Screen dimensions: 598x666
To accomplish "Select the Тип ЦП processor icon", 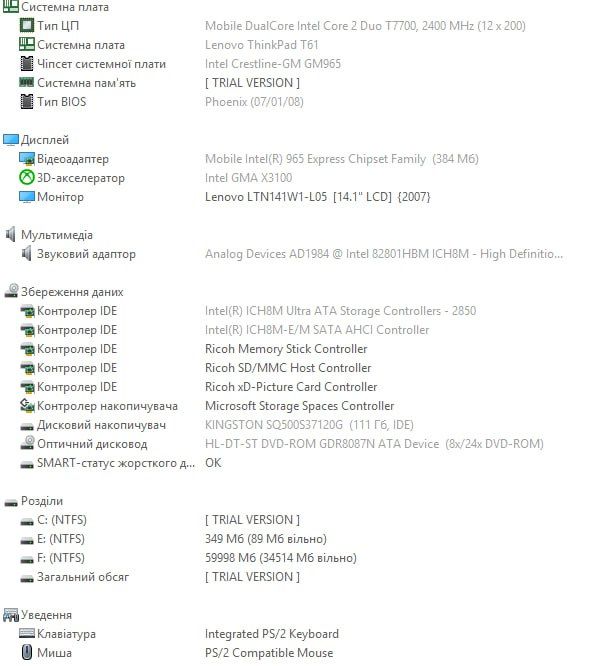I will (x=27, y=25).
